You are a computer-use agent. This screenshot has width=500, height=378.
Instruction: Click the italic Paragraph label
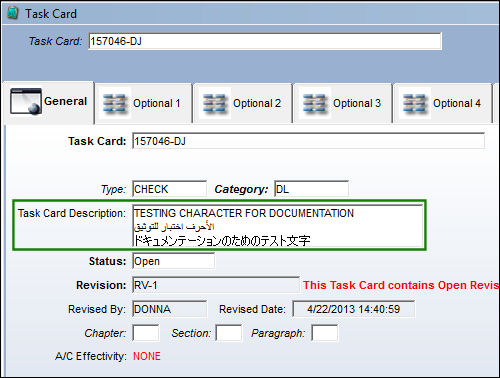(x=278, y=333)
